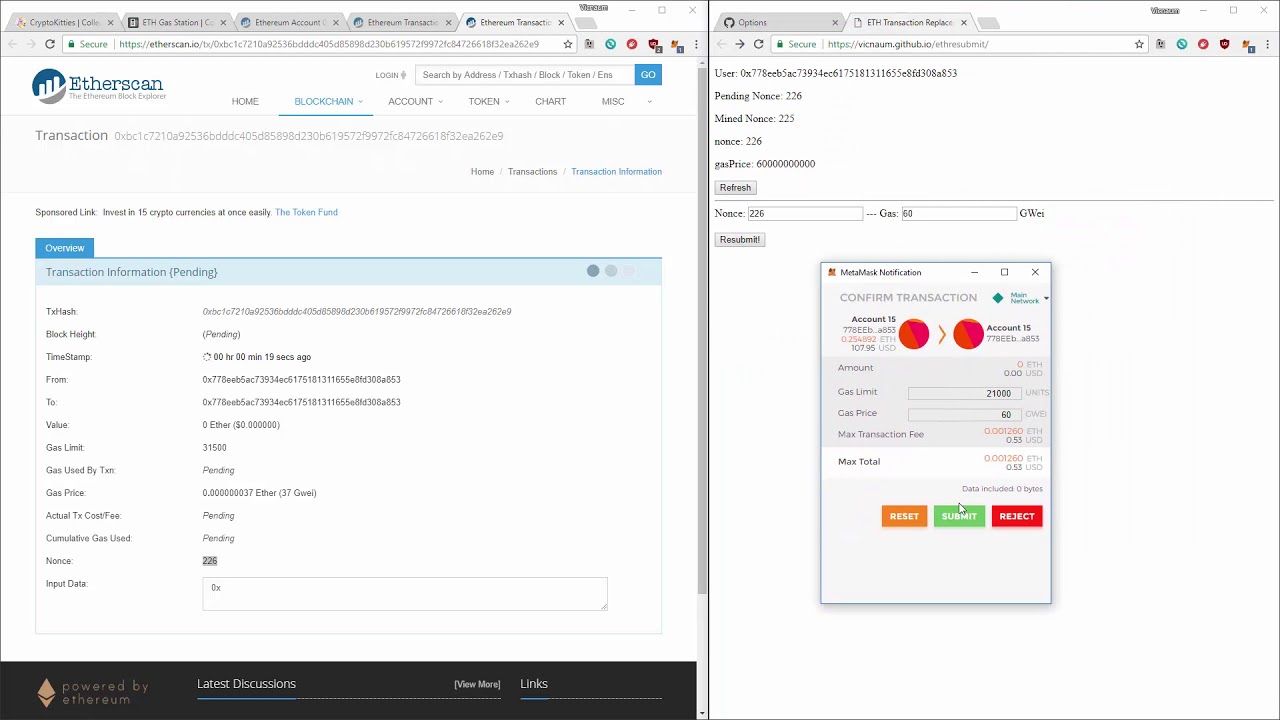Screen dimensions: 1280x720
Task: Click uBlock shield icon in Etherscan window
Action: pyautogui.click(x=654, y=44)
